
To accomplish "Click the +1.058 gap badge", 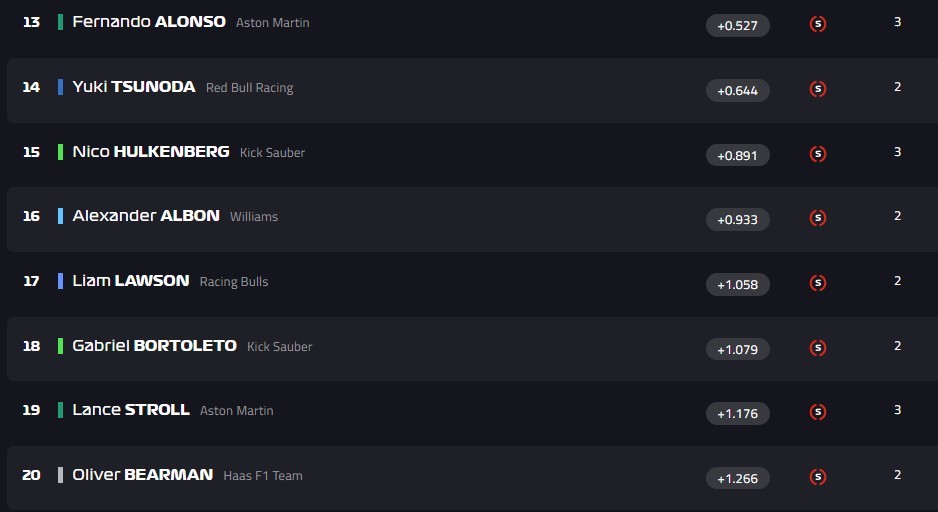I will (x=738, y=284).
